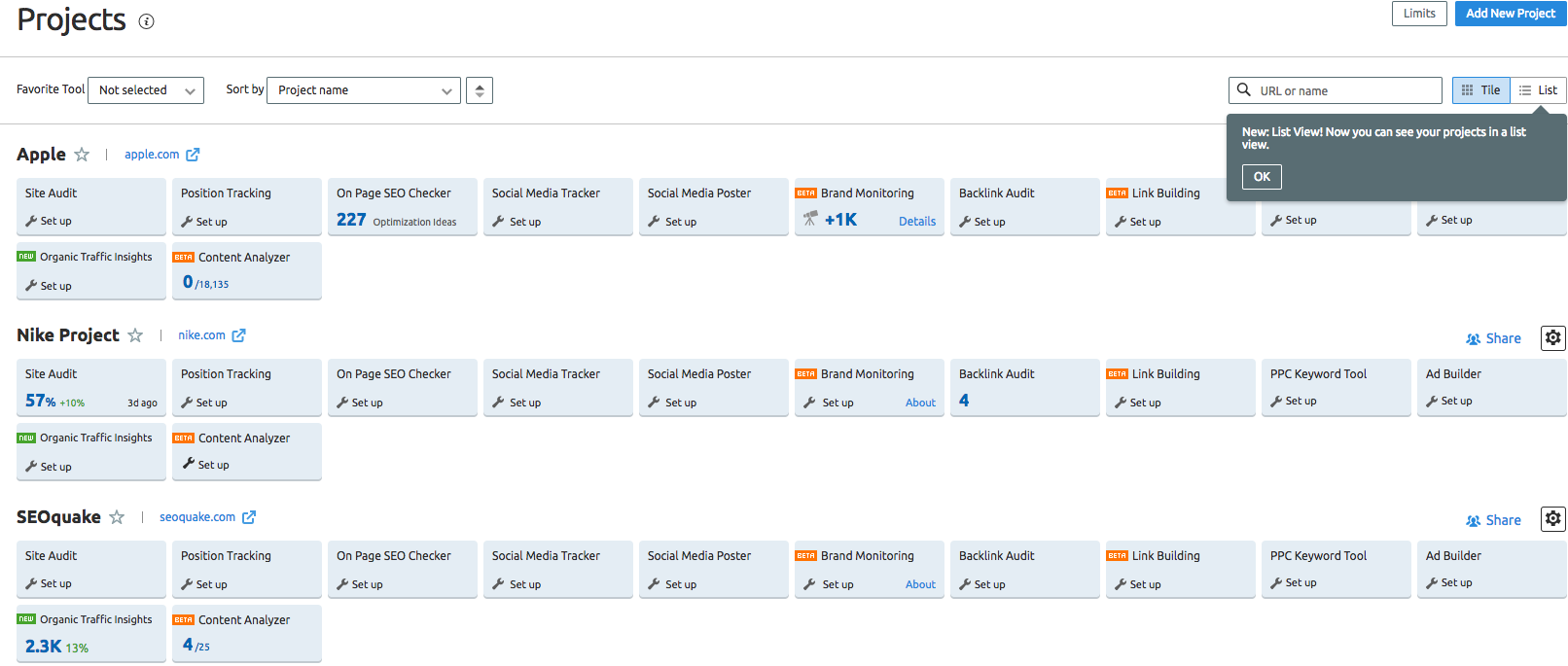This screenshot has height=666, width=1568.
Task: Favorite the Nike Project star
Action: 135,335
